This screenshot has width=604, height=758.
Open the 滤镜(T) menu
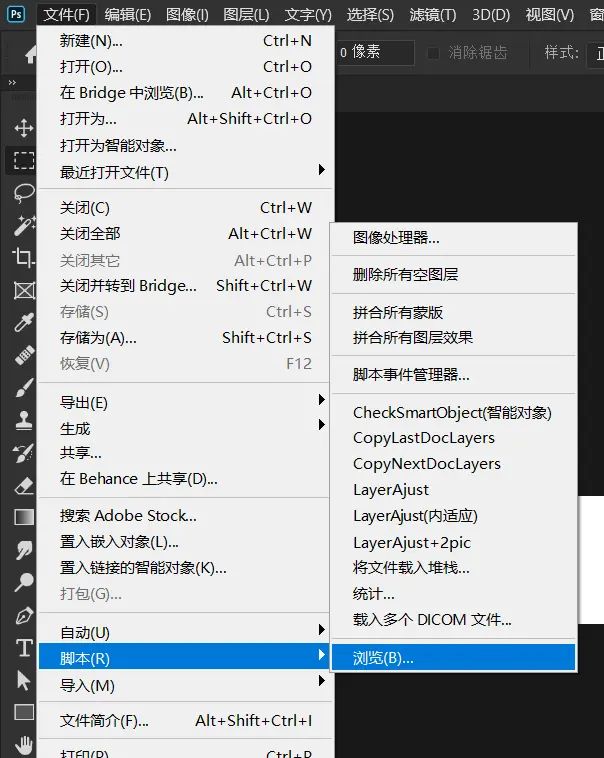click(433, 15)
